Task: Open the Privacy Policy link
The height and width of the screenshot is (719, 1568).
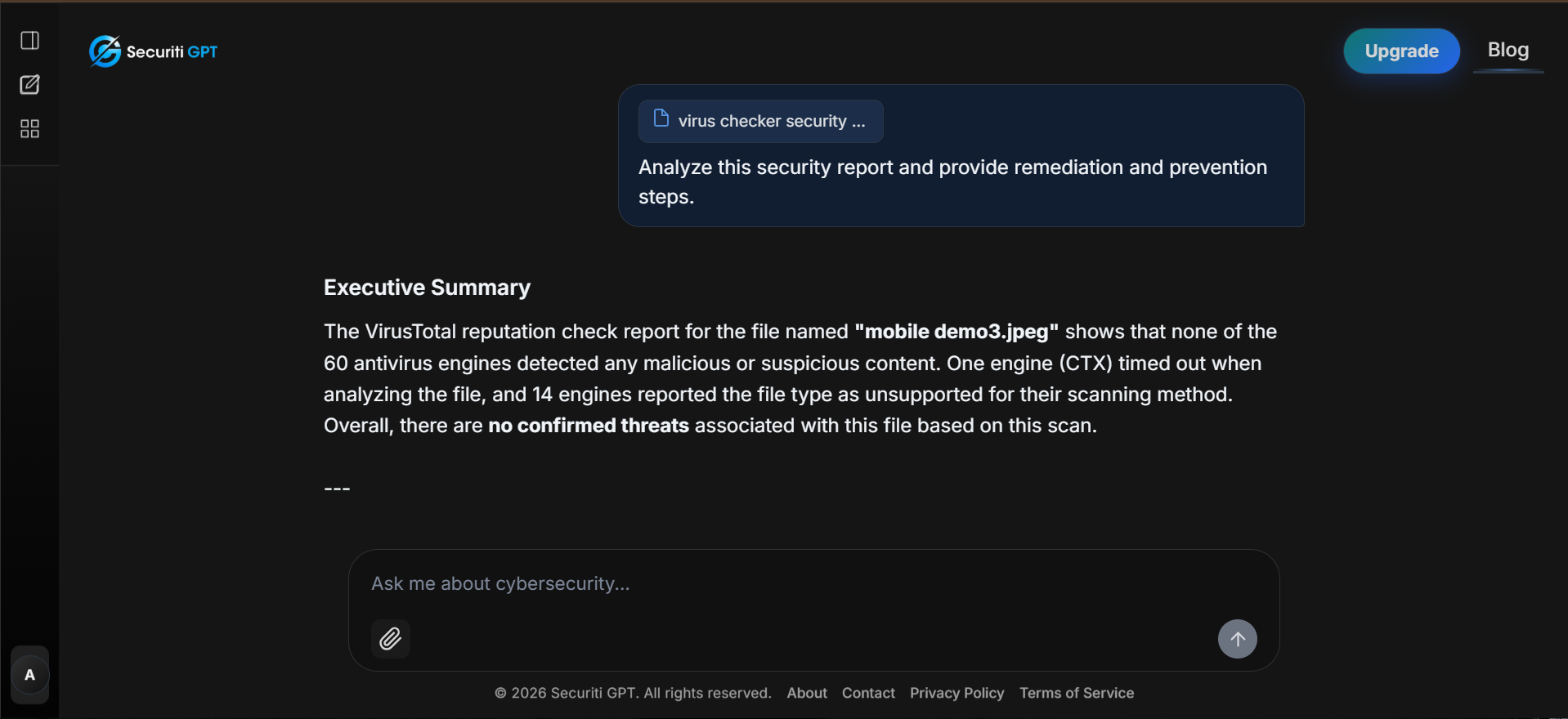Action: (x=956, y=693)
